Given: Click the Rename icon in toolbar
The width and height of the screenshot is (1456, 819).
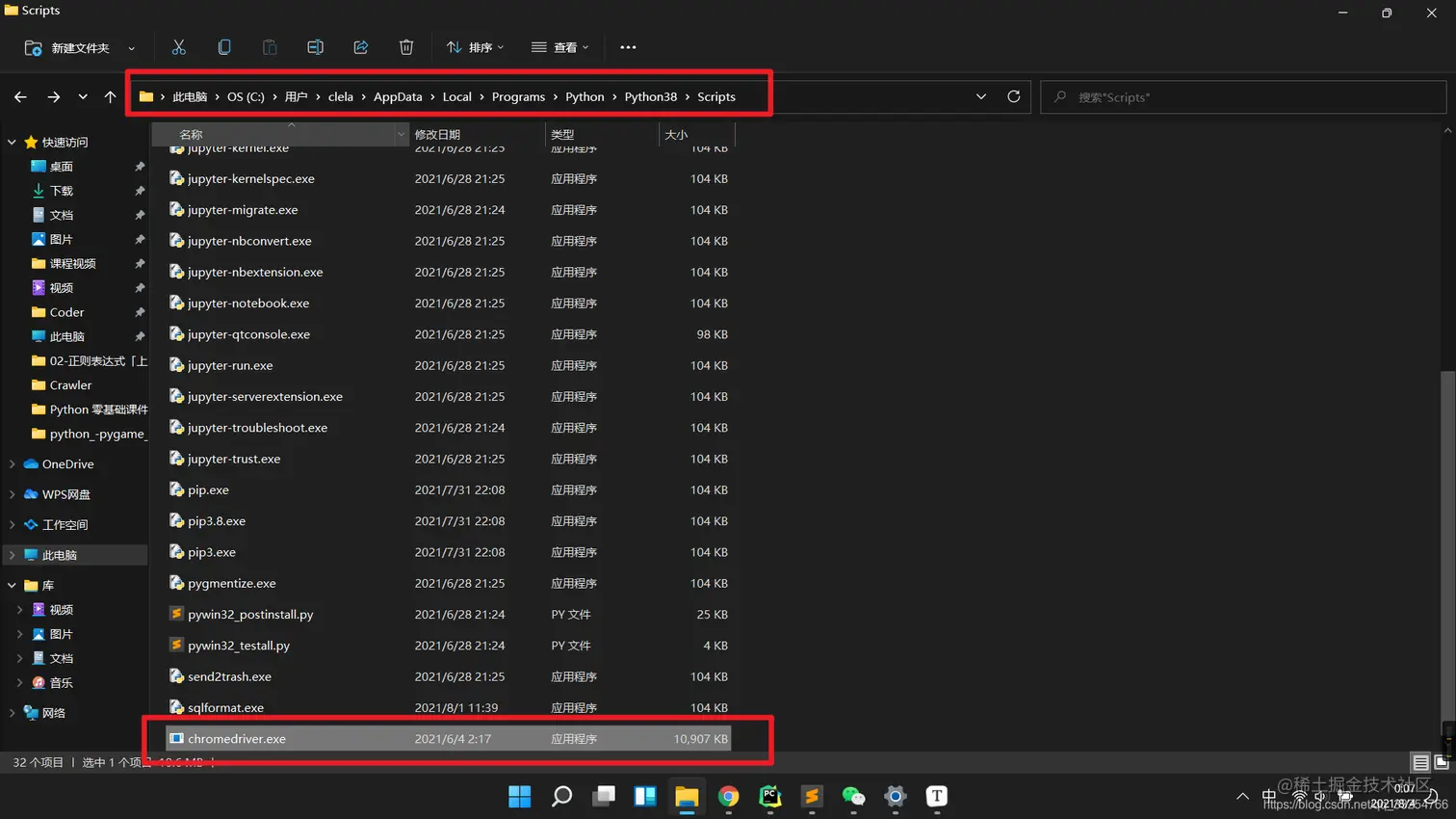Looking at the screenshot, I should click(x=315, y=47).
